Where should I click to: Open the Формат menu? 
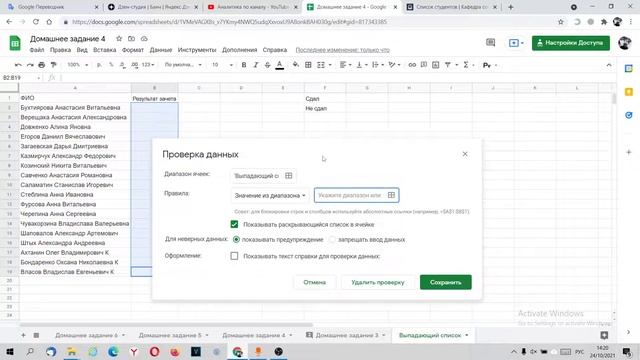click(133, 50)
